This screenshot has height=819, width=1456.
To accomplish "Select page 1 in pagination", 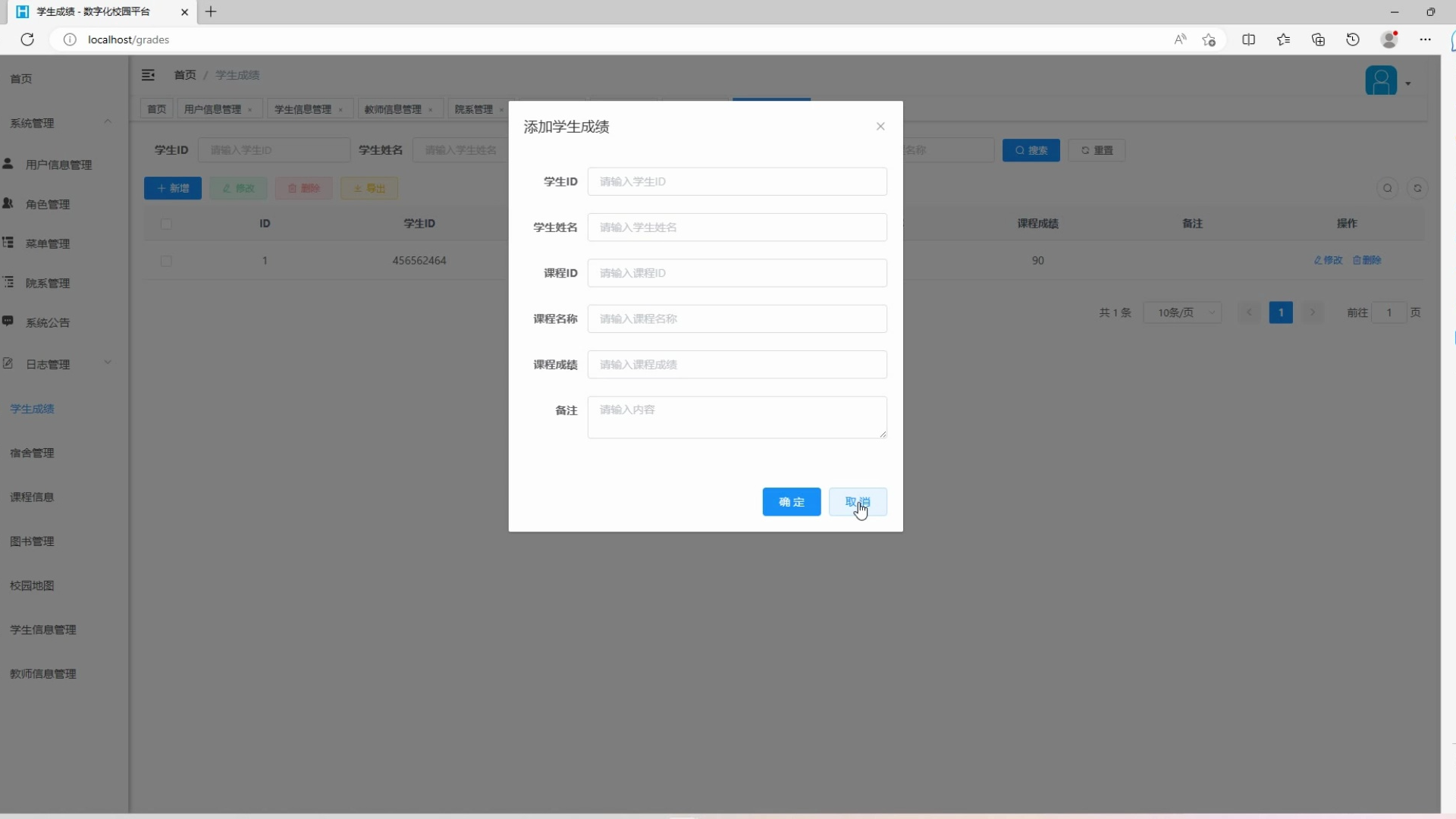I will pos(1281,312).
